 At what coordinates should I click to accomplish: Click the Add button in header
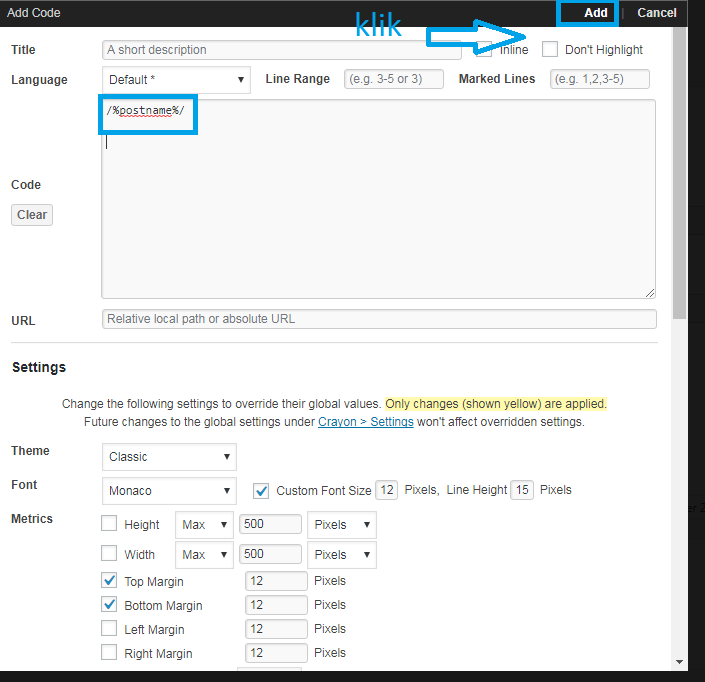[x=595, y=13]
